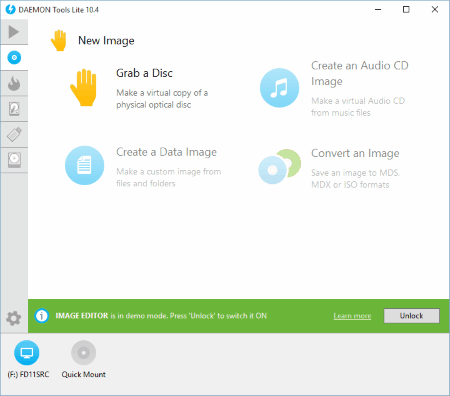450x396 pixels.
Task: Click the IMAGE EDITOR demo mode message
Action: [161, 316]
